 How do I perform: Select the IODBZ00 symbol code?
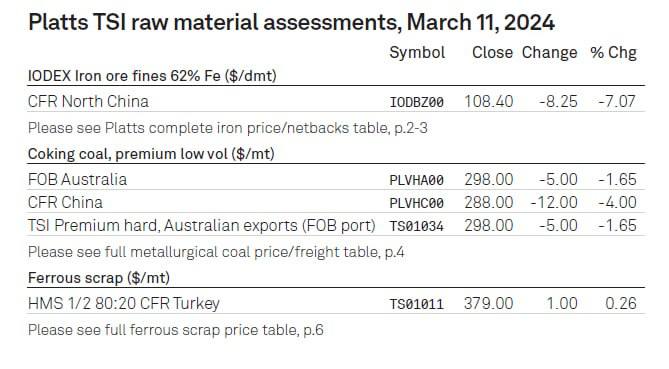[416, 102]
